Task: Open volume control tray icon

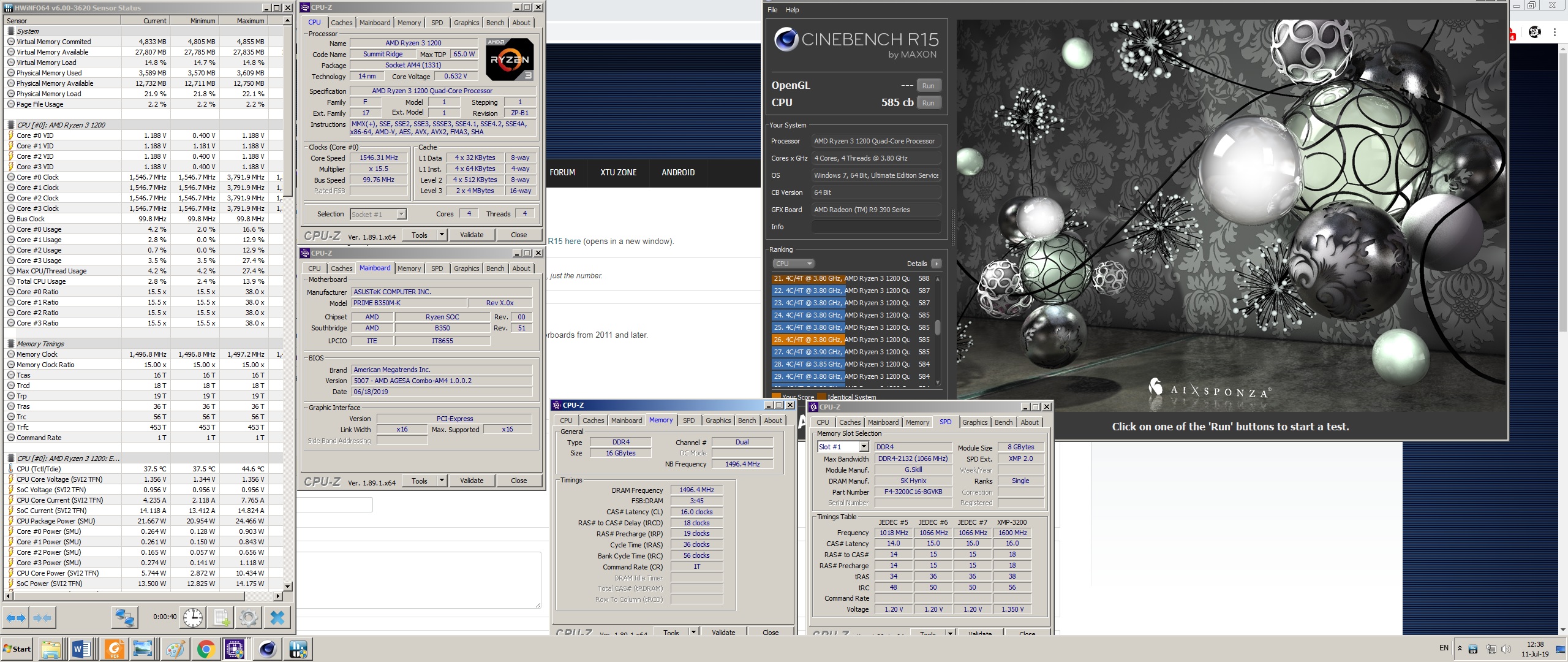Action: [1506, 649]
